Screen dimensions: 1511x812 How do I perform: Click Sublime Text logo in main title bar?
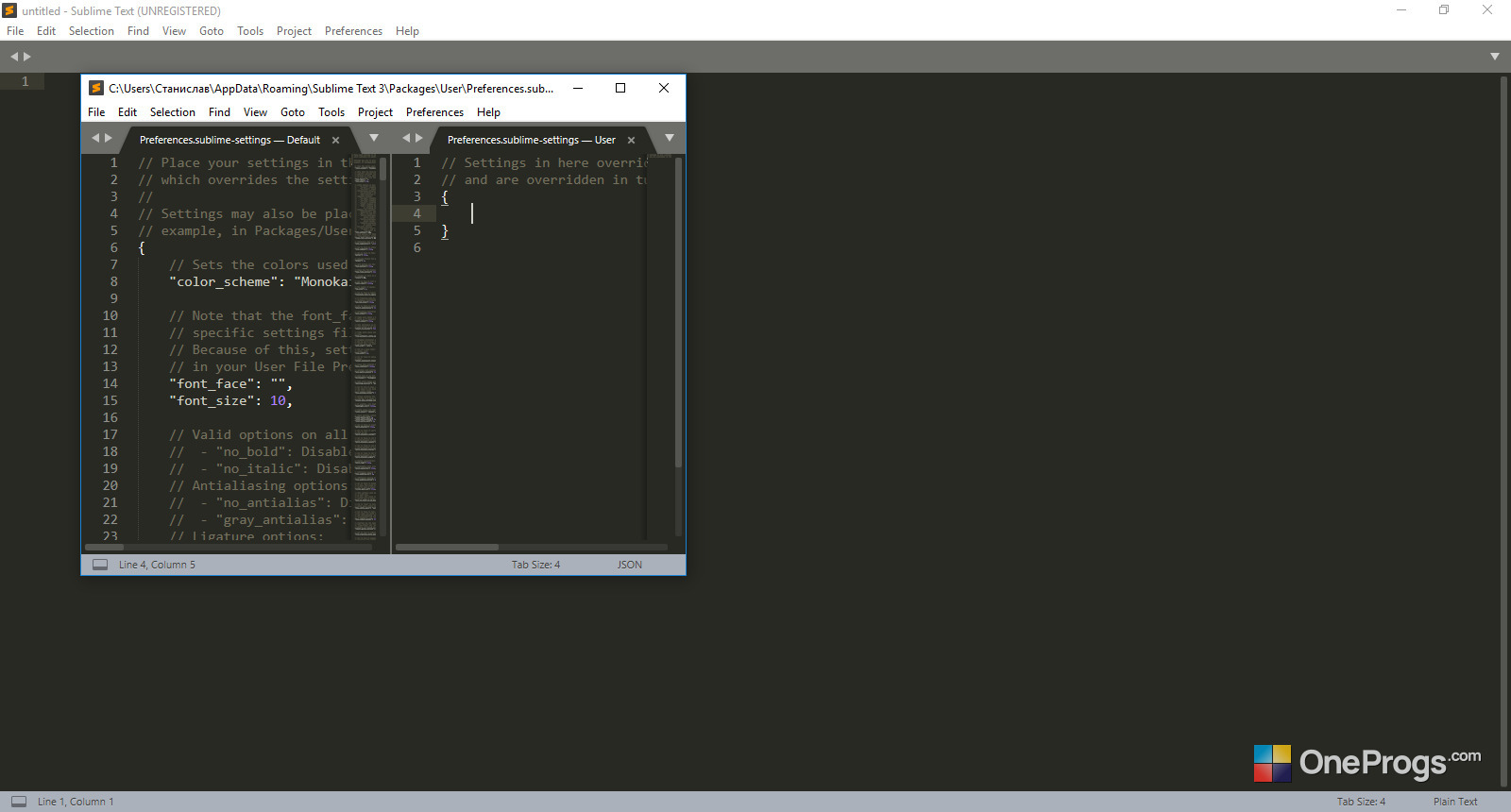[x=9, y=10]
